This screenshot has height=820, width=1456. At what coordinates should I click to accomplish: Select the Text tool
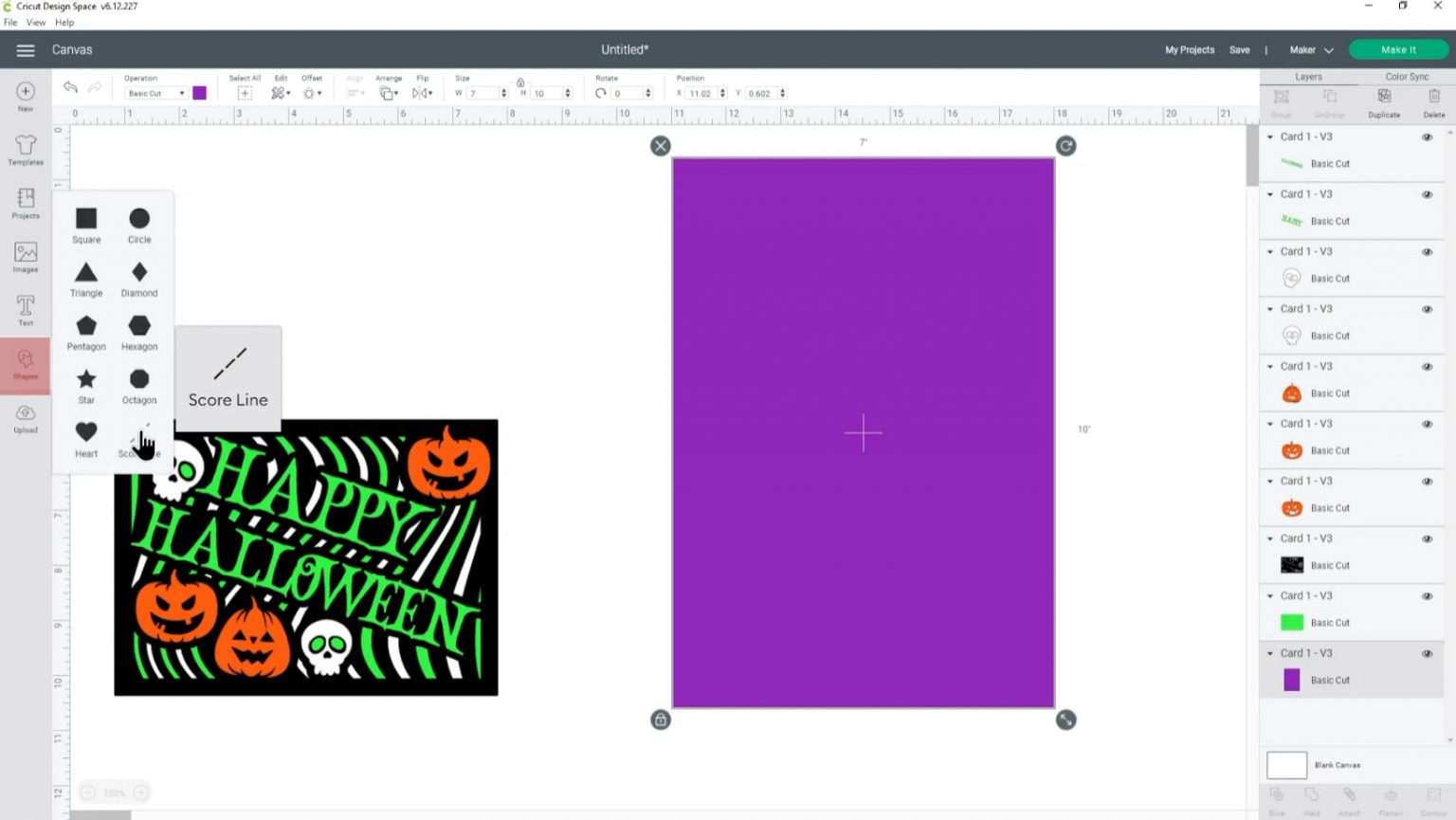(26, 310)
